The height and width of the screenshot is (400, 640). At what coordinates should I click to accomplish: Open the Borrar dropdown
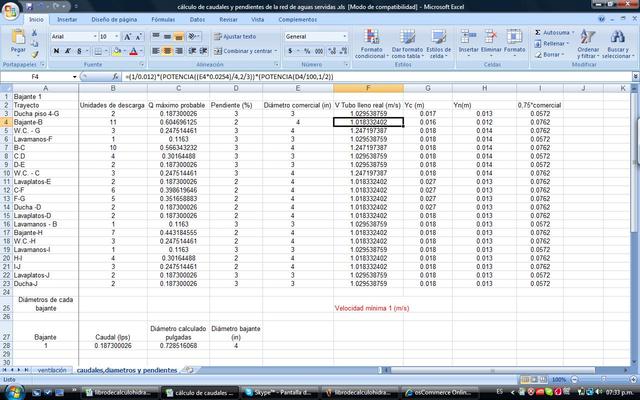pyautogui.click(x=549, y=54)
